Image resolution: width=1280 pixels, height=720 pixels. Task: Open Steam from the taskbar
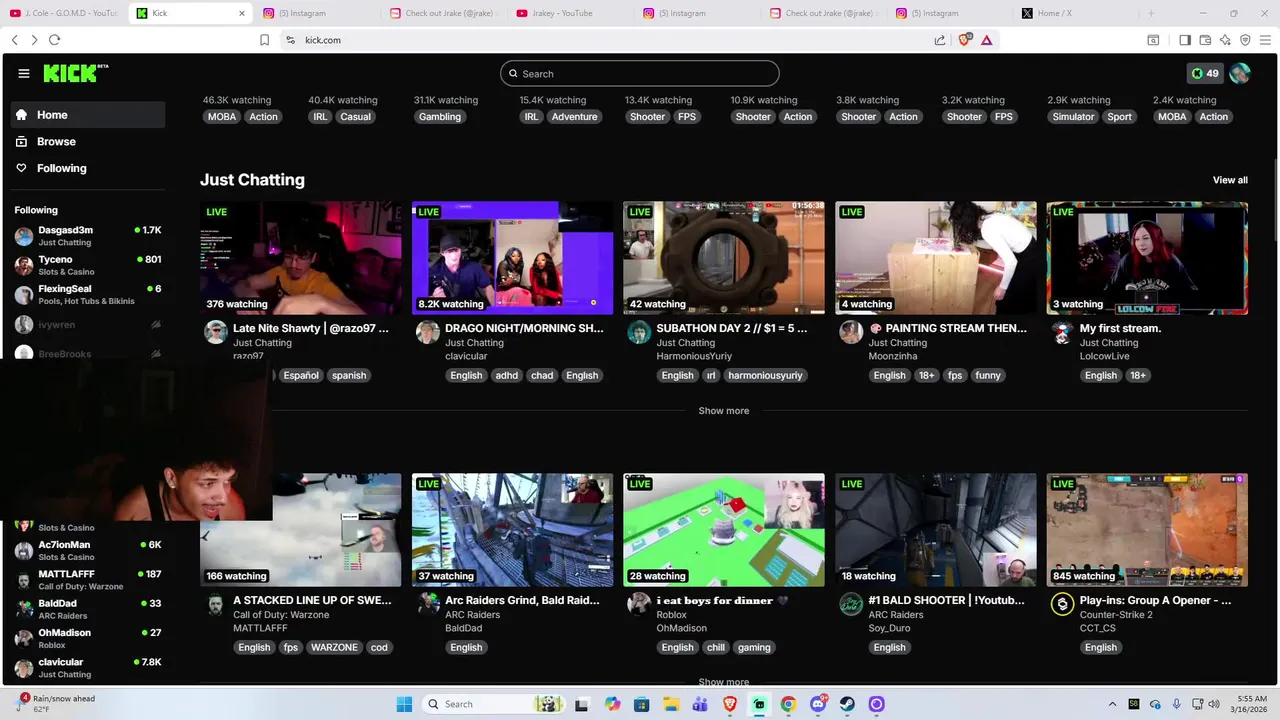[847, 704]
